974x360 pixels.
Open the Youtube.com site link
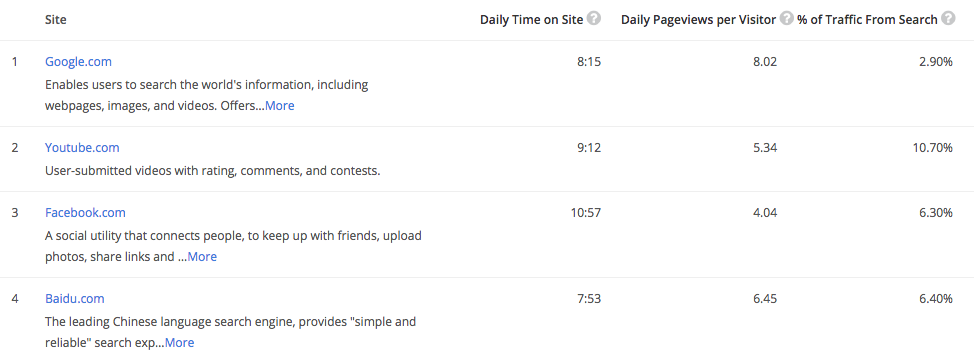coord(82,148)
